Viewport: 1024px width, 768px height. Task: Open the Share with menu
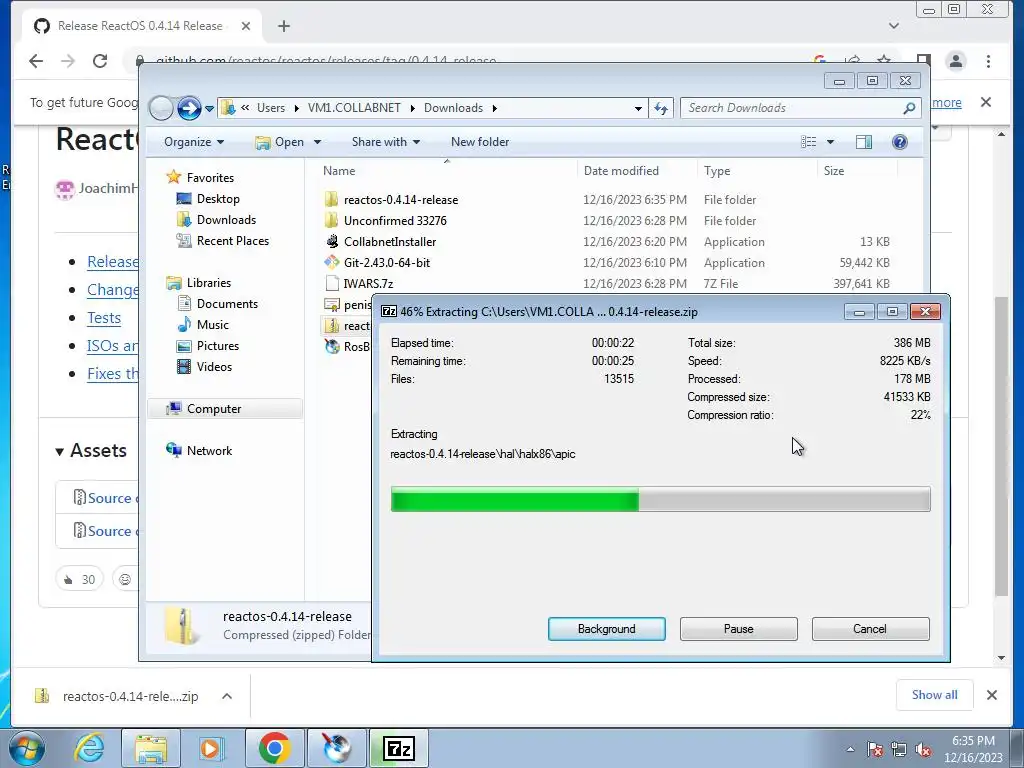385,142
